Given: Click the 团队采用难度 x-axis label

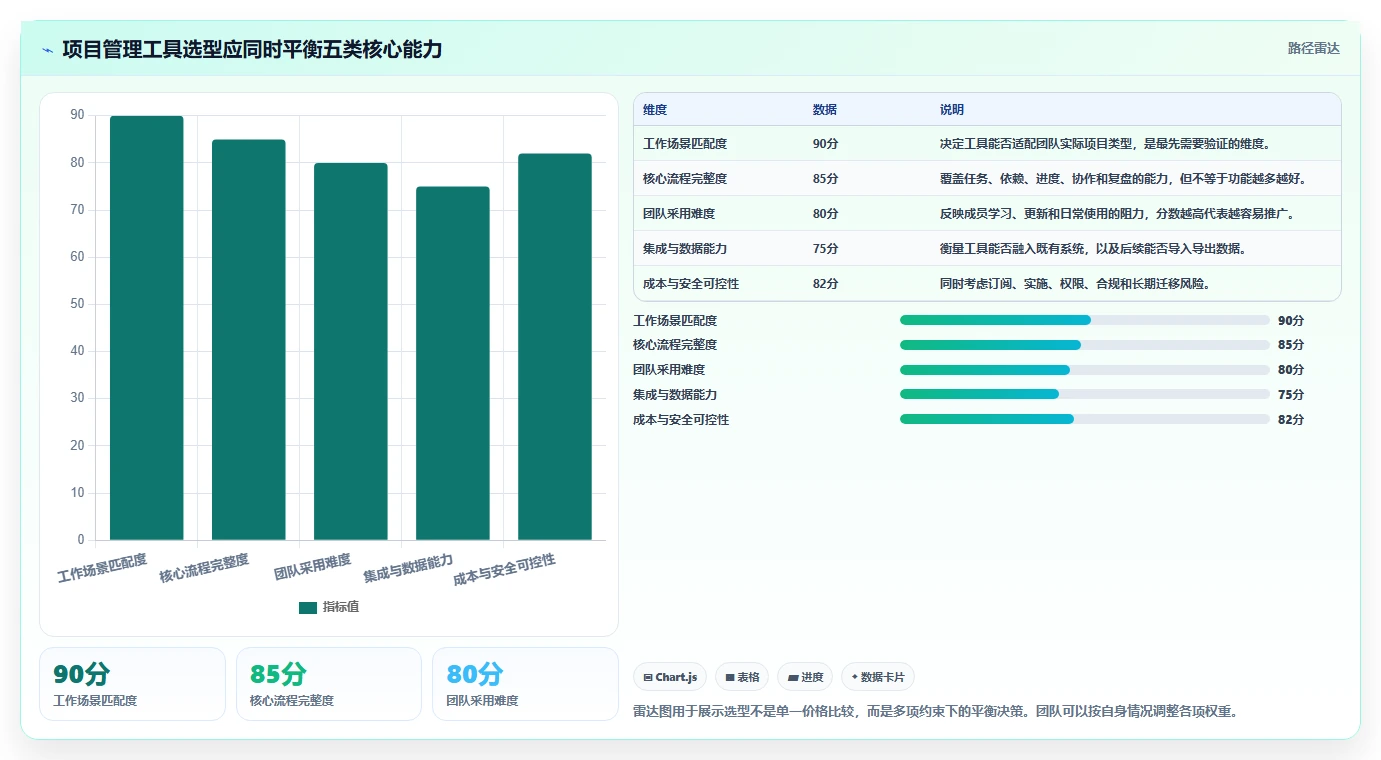Looking at the screenshot, I should point(313,568).
